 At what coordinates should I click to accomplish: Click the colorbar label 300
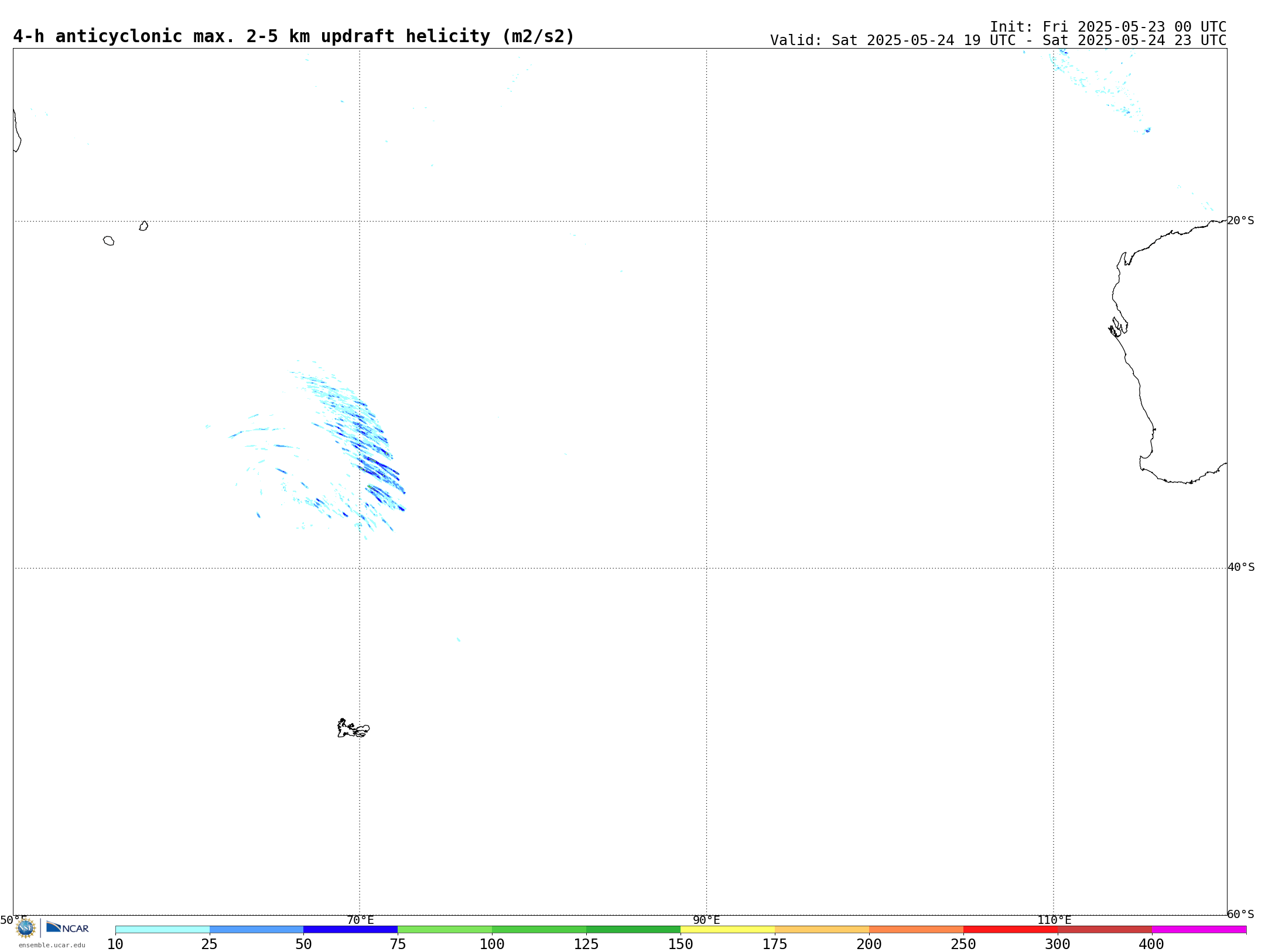tap(1058, 944)
